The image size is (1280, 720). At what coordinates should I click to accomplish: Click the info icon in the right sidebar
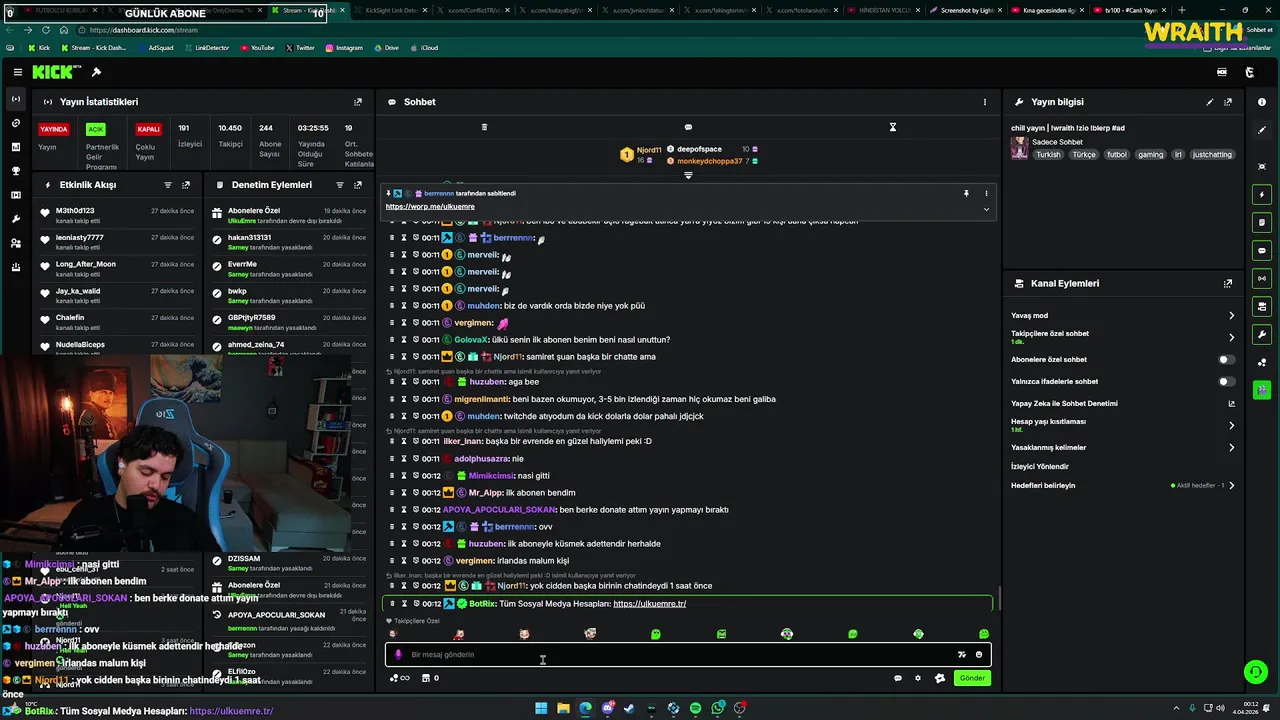click(1262, 102)
